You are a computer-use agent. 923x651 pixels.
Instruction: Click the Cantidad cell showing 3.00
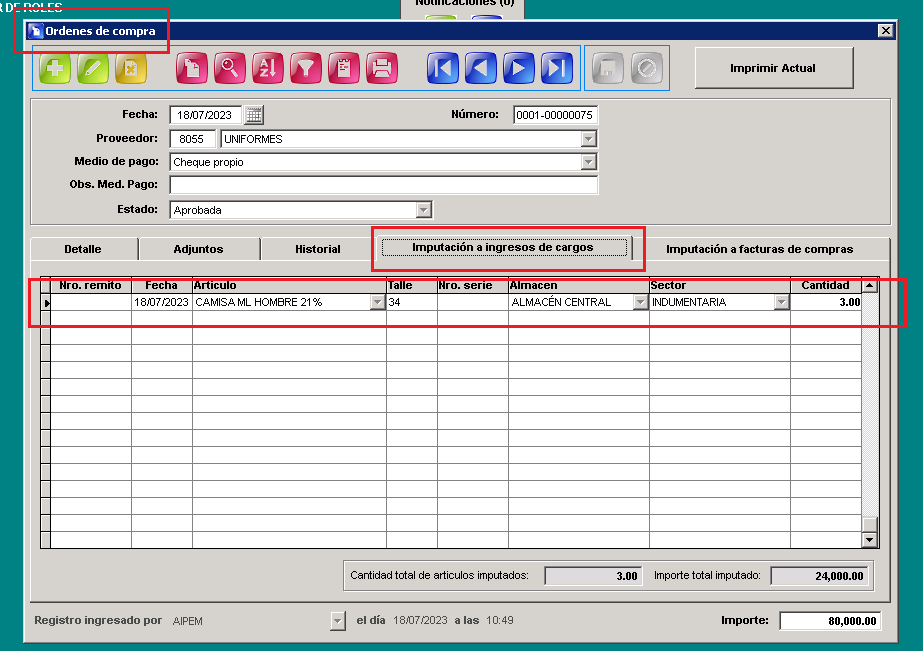coord(826,303)
